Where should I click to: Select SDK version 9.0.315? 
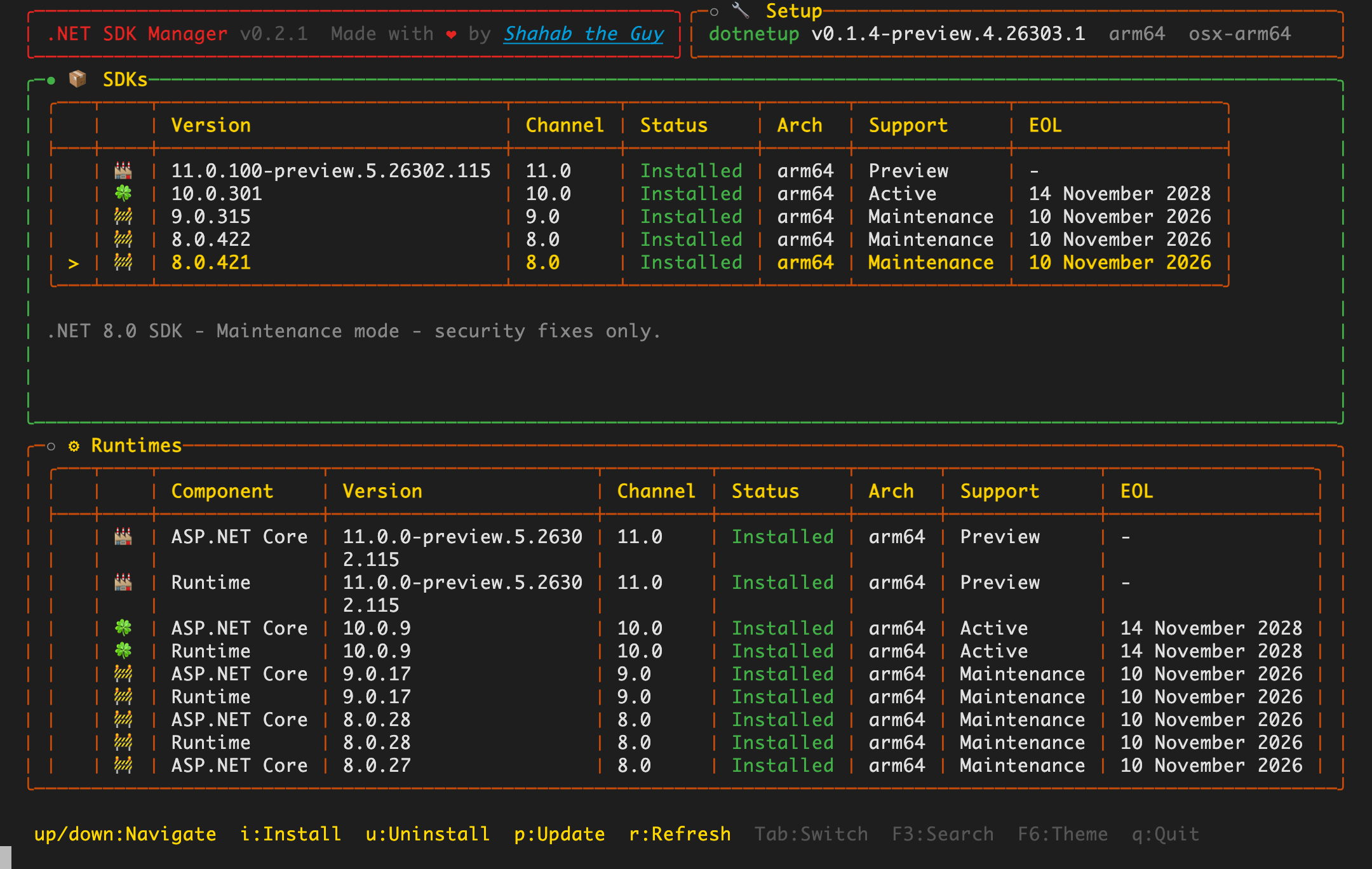[211, 217]
